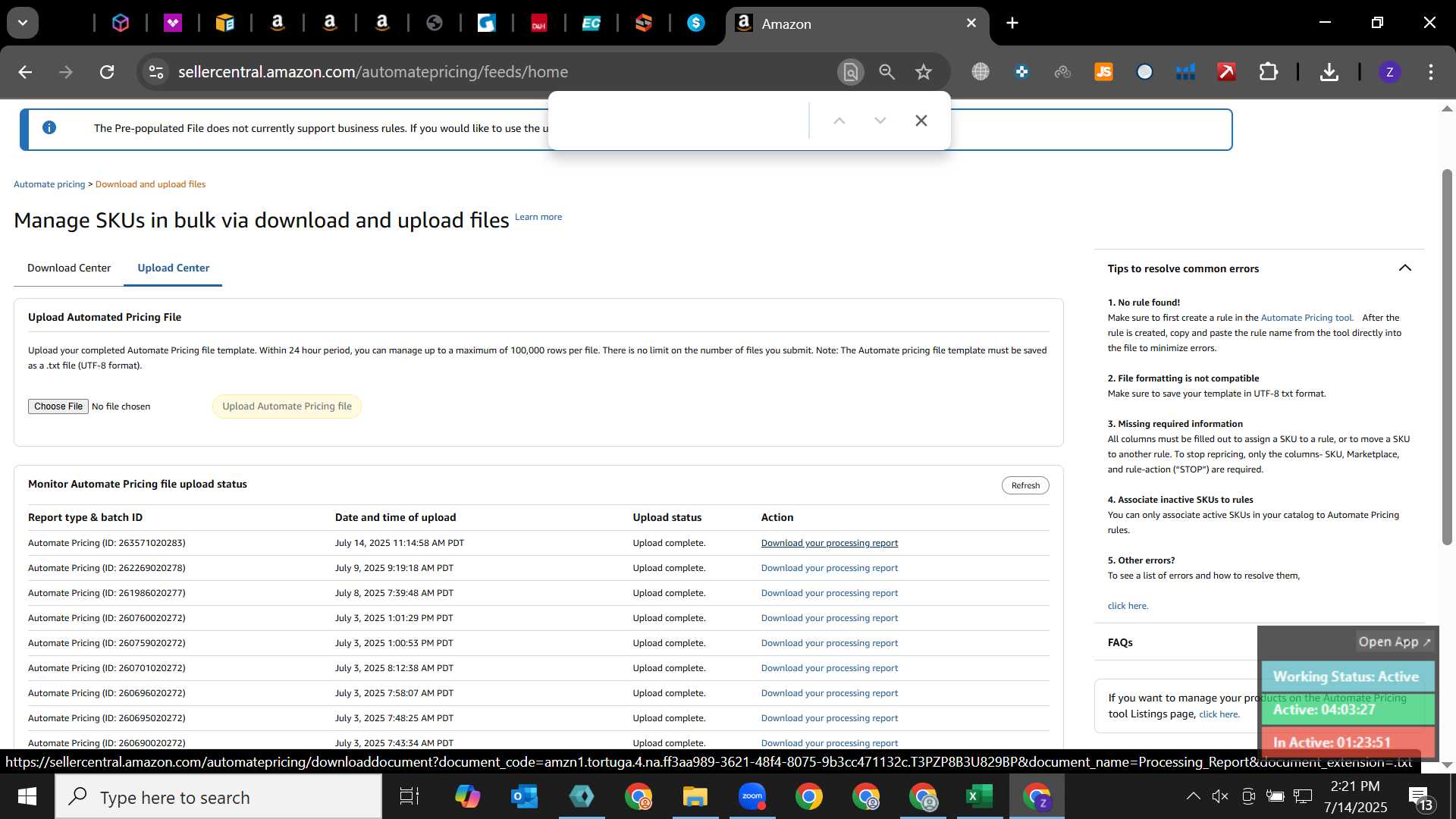Open Zoom from the taskbar
Viewport: 1456px width, 819px height.
coord(752,796)
